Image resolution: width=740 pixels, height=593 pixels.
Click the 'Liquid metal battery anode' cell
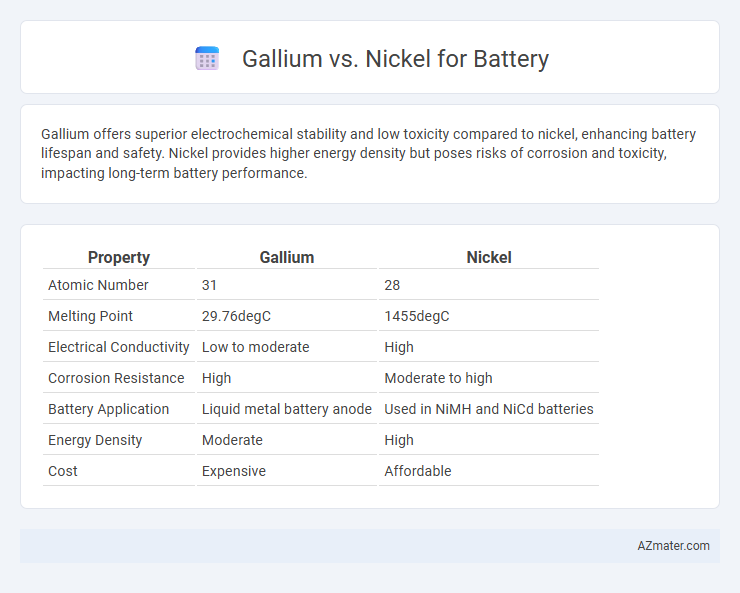pos(286,409)
